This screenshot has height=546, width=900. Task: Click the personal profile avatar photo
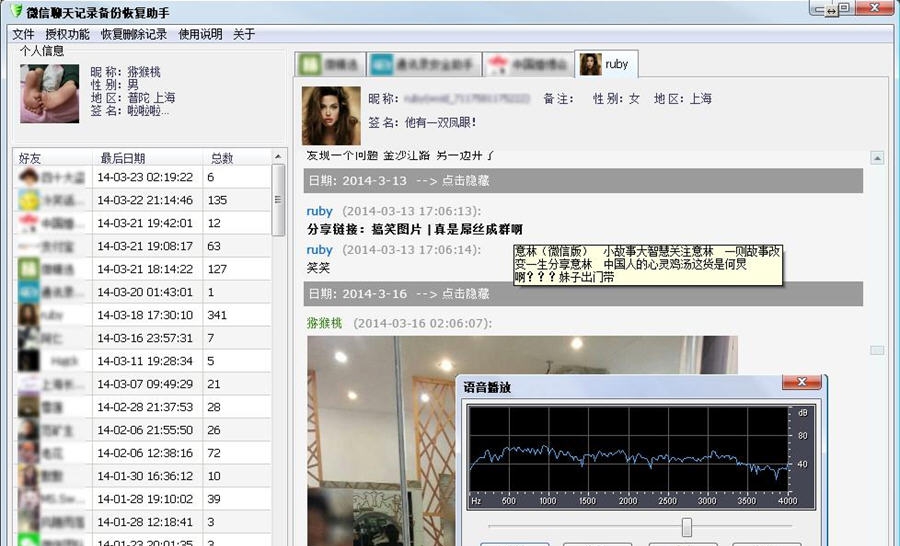(x=49, y=94)
